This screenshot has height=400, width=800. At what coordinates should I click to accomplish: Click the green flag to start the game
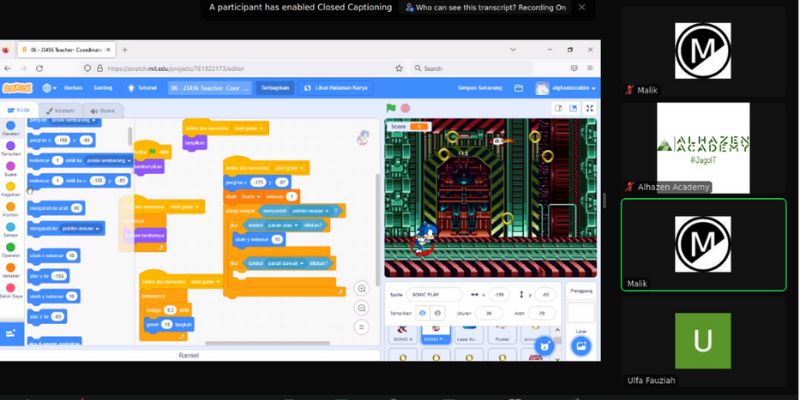(x=391, y=108)
